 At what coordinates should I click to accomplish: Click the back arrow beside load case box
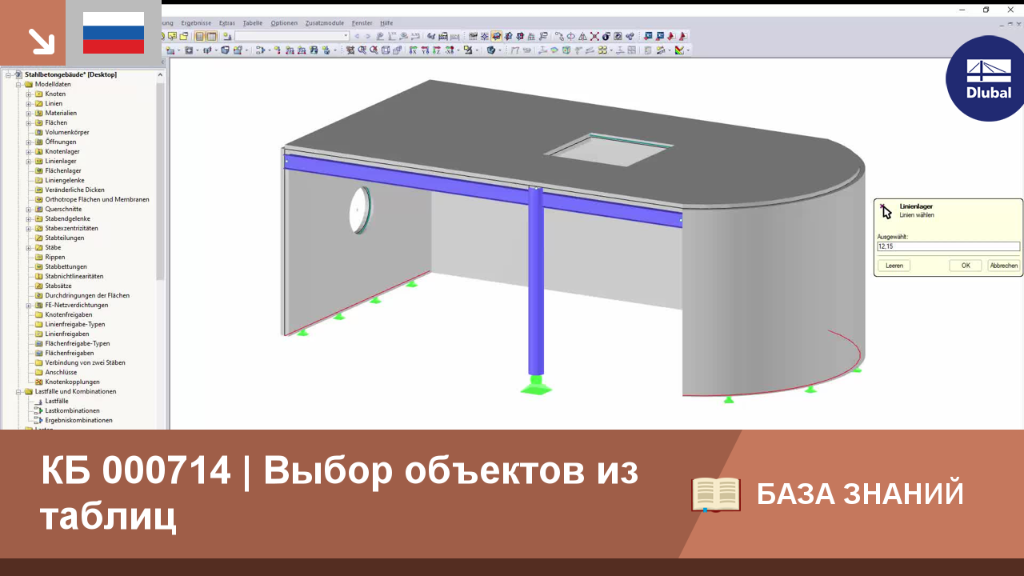pyautogui.click(x=357, y=37)
